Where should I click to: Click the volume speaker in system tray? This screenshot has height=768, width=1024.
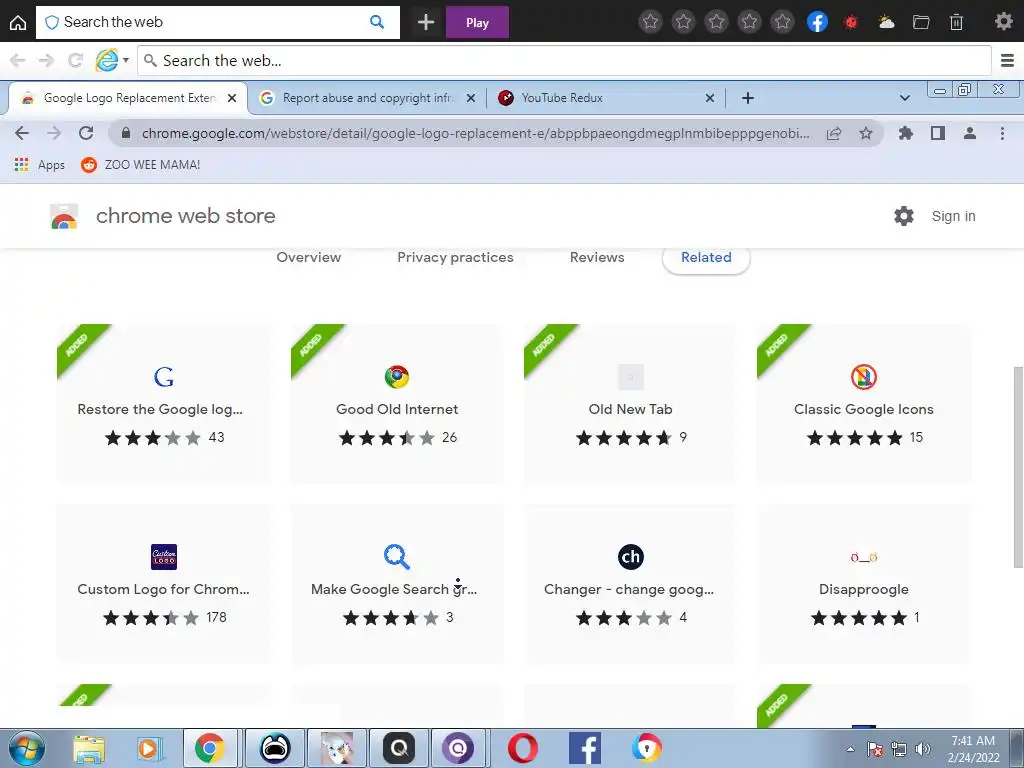pos(923,749)
